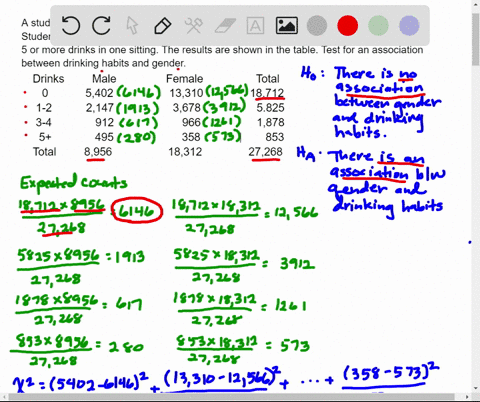
Task: Select the pointer selection tool
Action: point(132,26)
